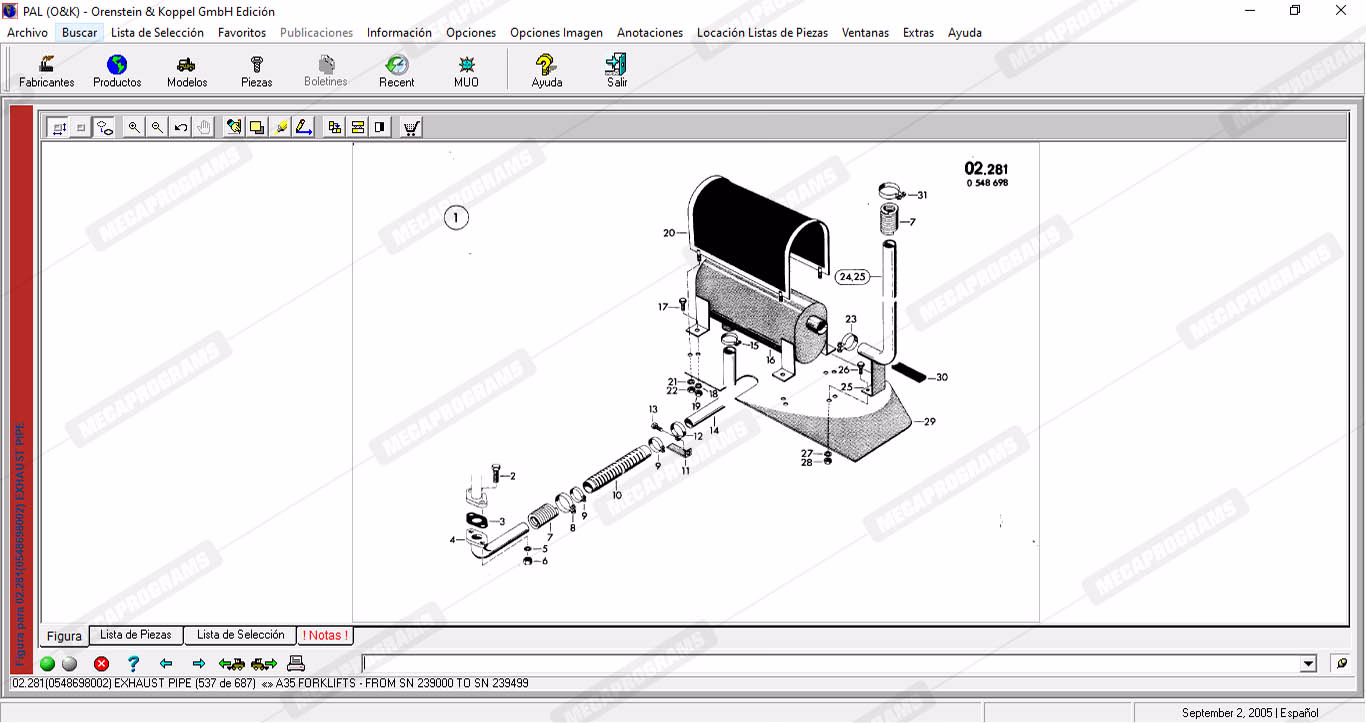Switch to the Lista de Piezas tab
This screenshot has width=1366, height=723.
[135, 635]
